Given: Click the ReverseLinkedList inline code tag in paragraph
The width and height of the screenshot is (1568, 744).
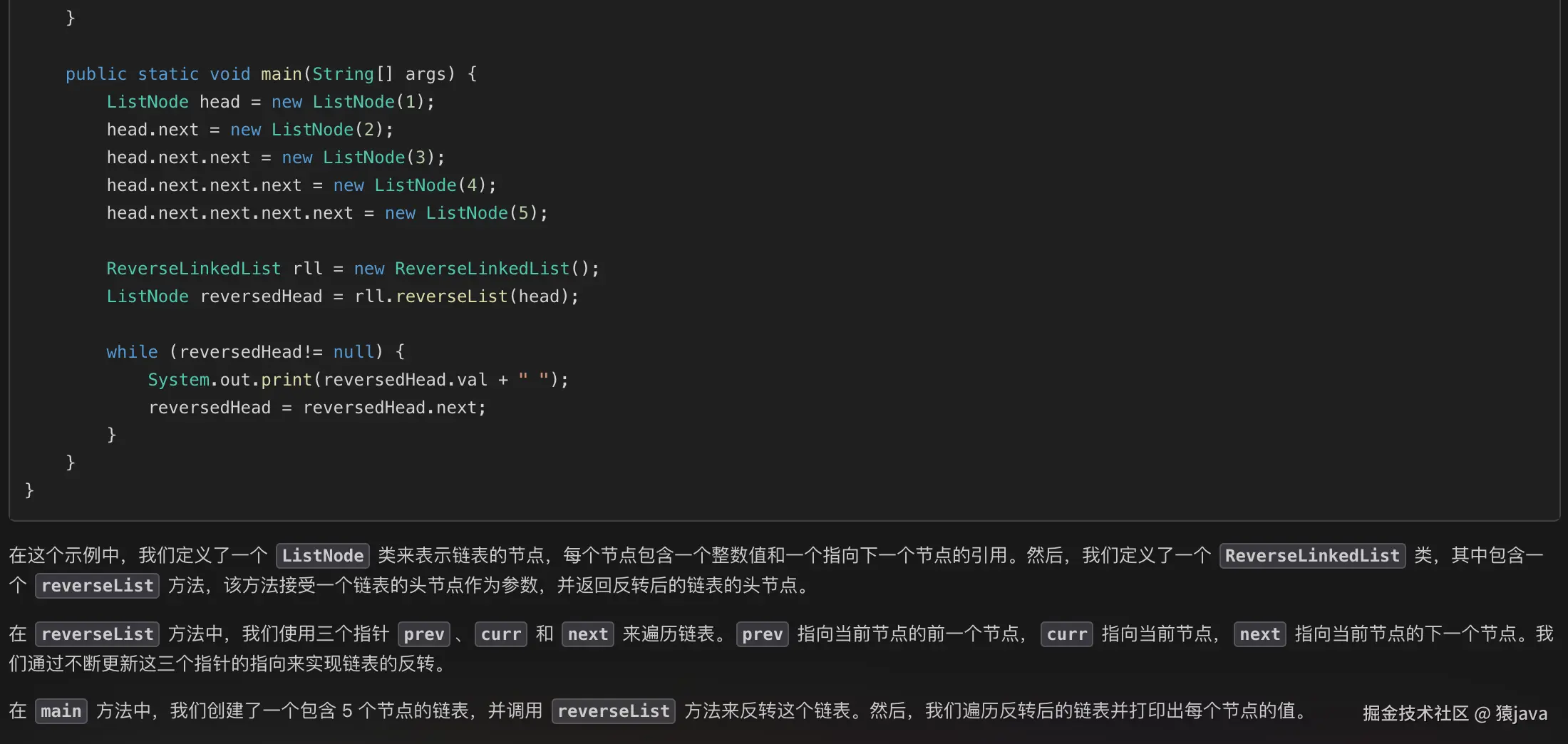Looking at the screenshot, I should click(1312, 555).
